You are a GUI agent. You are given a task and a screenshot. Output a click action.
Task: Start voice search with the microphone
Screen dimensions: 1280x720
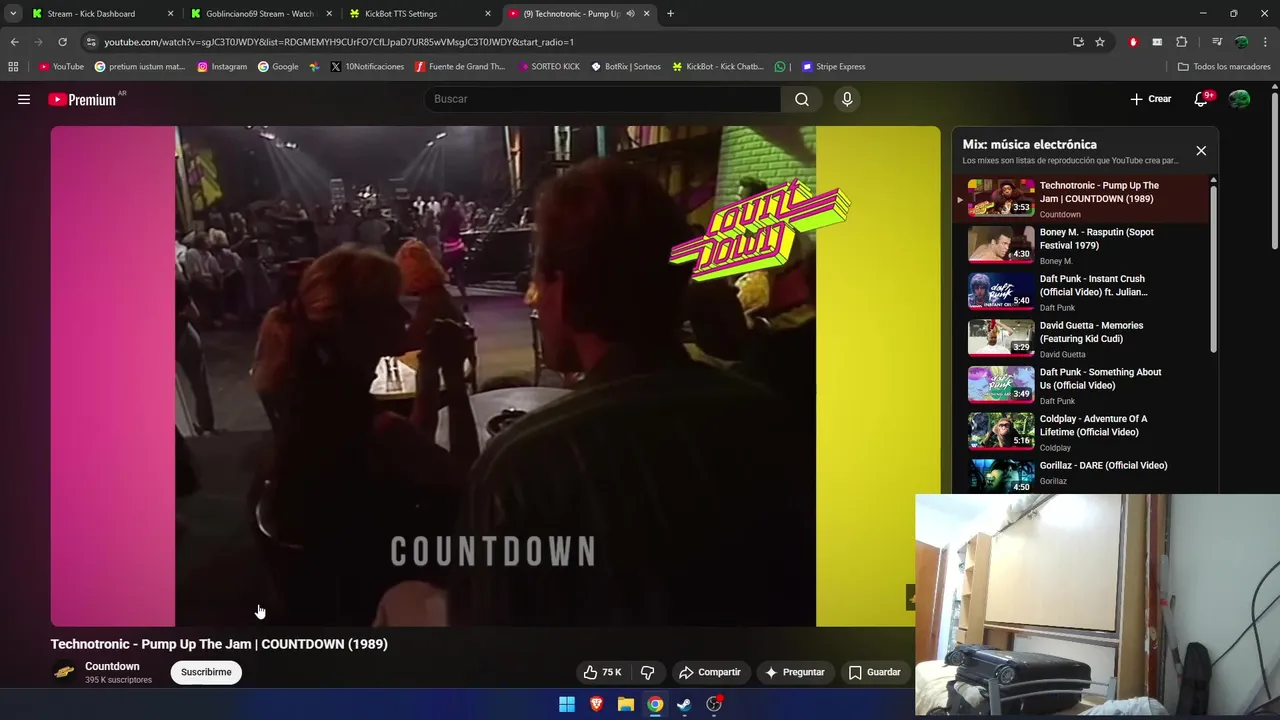[847, 99]
